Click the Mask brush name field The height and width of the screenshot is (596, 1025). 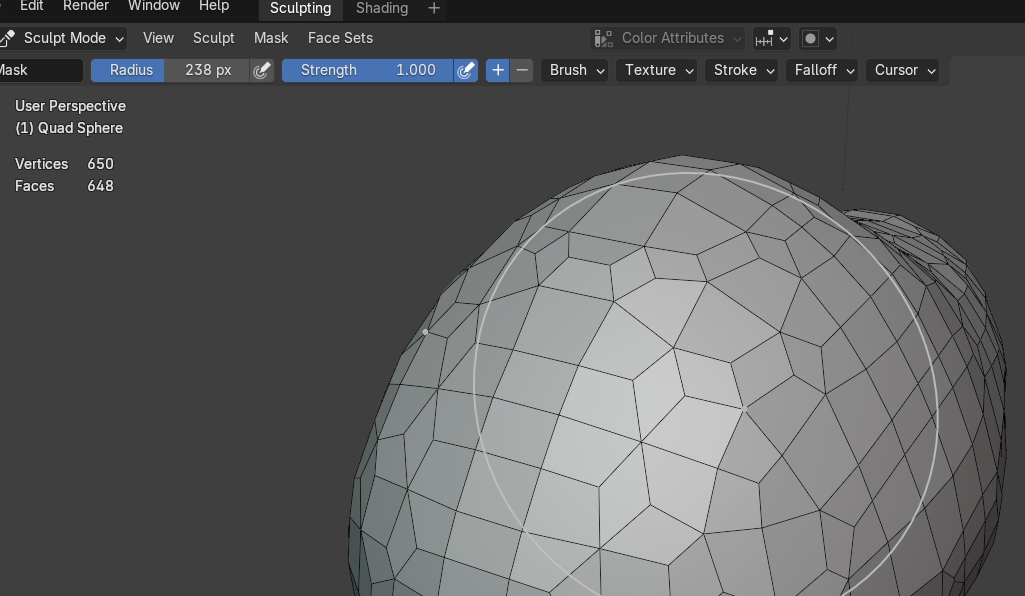coord(41,71)
